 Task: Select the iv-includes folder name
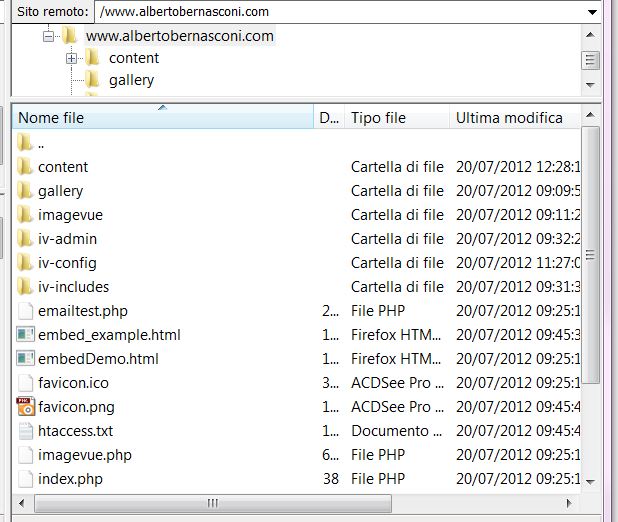73,287
